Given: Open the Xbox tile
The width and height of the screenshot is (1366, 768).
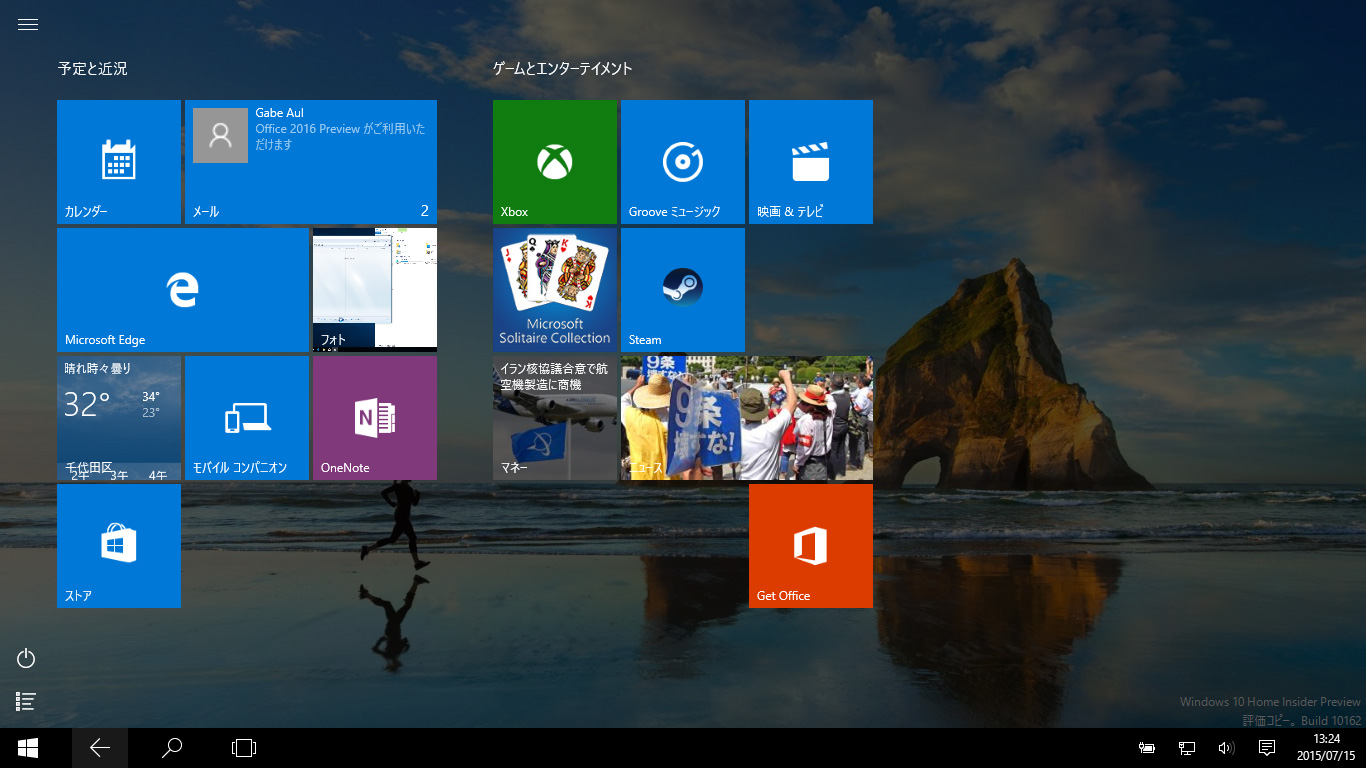Looking at the screenshot, I should coord(554,161).
